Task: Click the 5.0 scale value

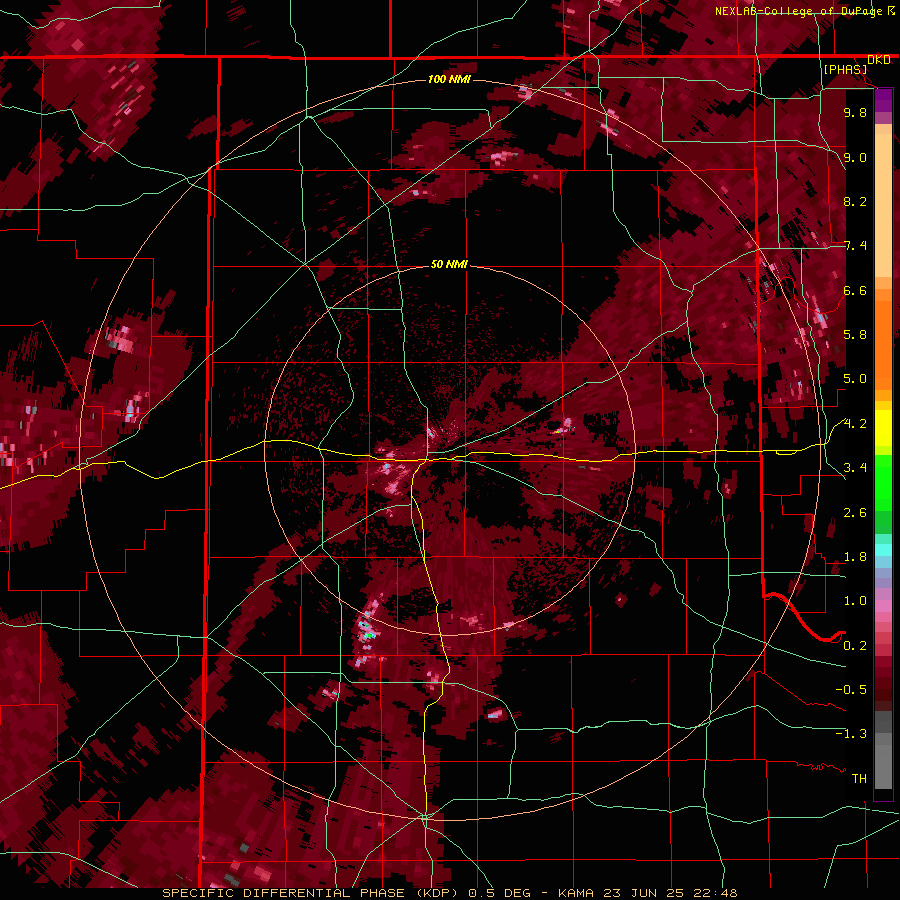Action: tap(855, 379)
